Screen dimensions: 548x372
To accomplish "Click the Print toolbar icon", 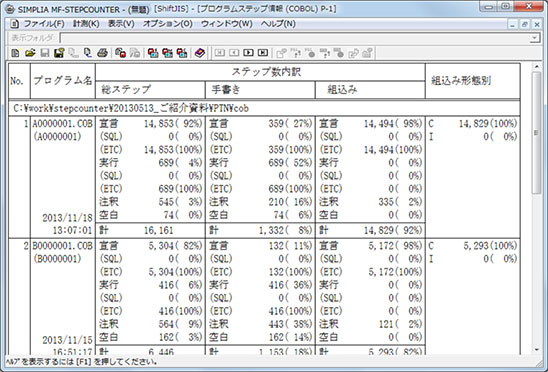I will pos(102,53).
